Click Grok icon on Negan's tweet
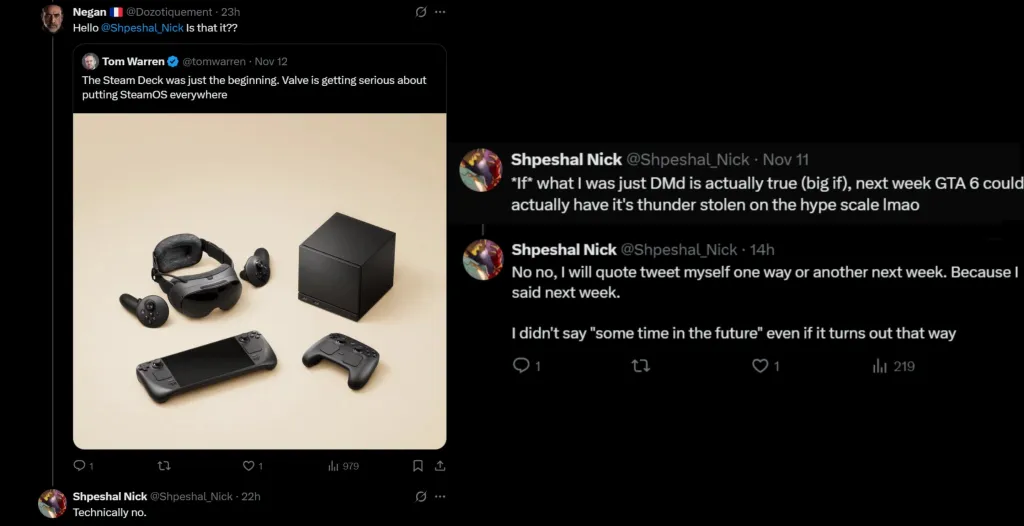 [x=421, y=12]
